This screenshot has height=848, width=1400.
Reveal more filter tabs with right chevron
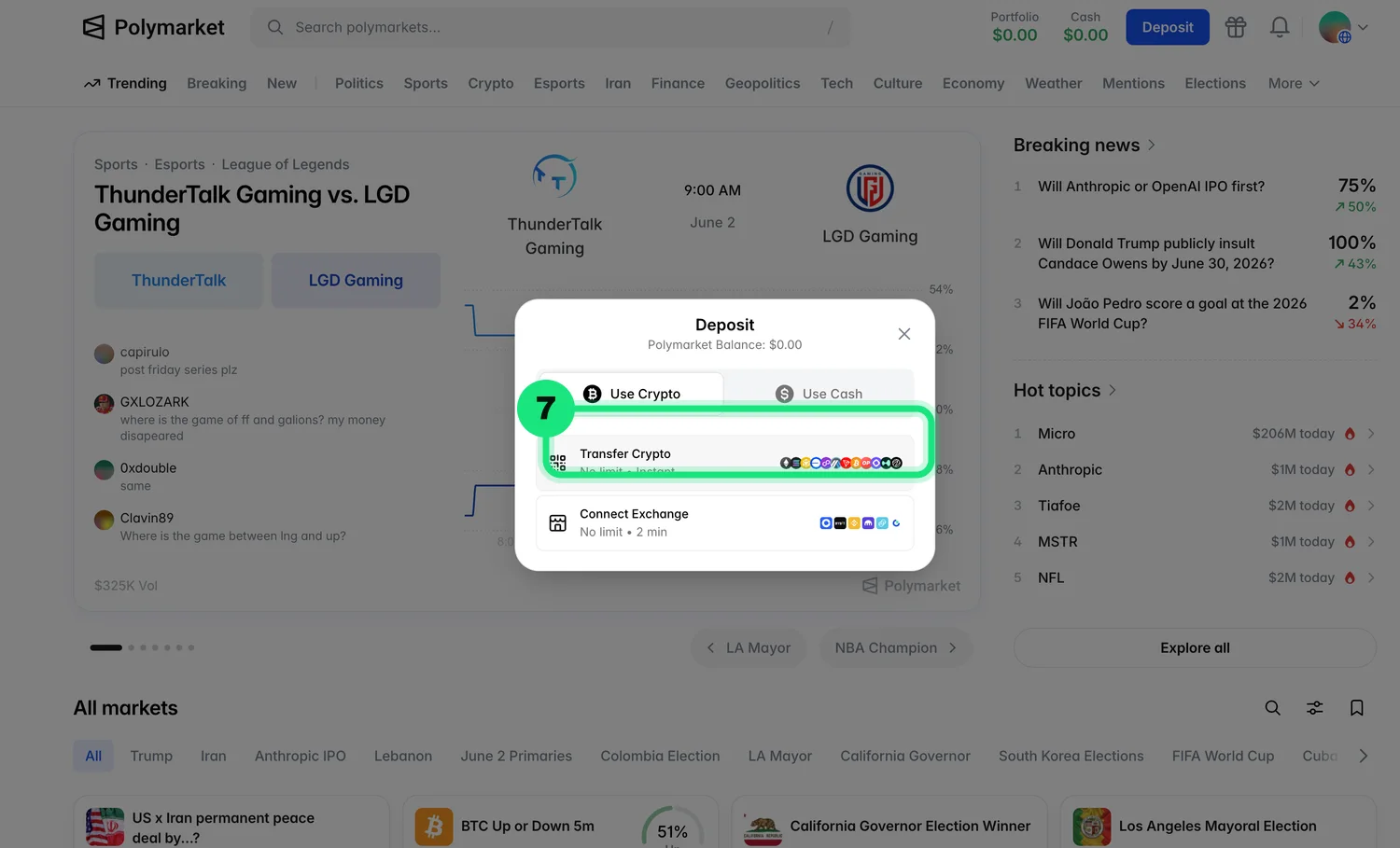[x=1363, y=756]
